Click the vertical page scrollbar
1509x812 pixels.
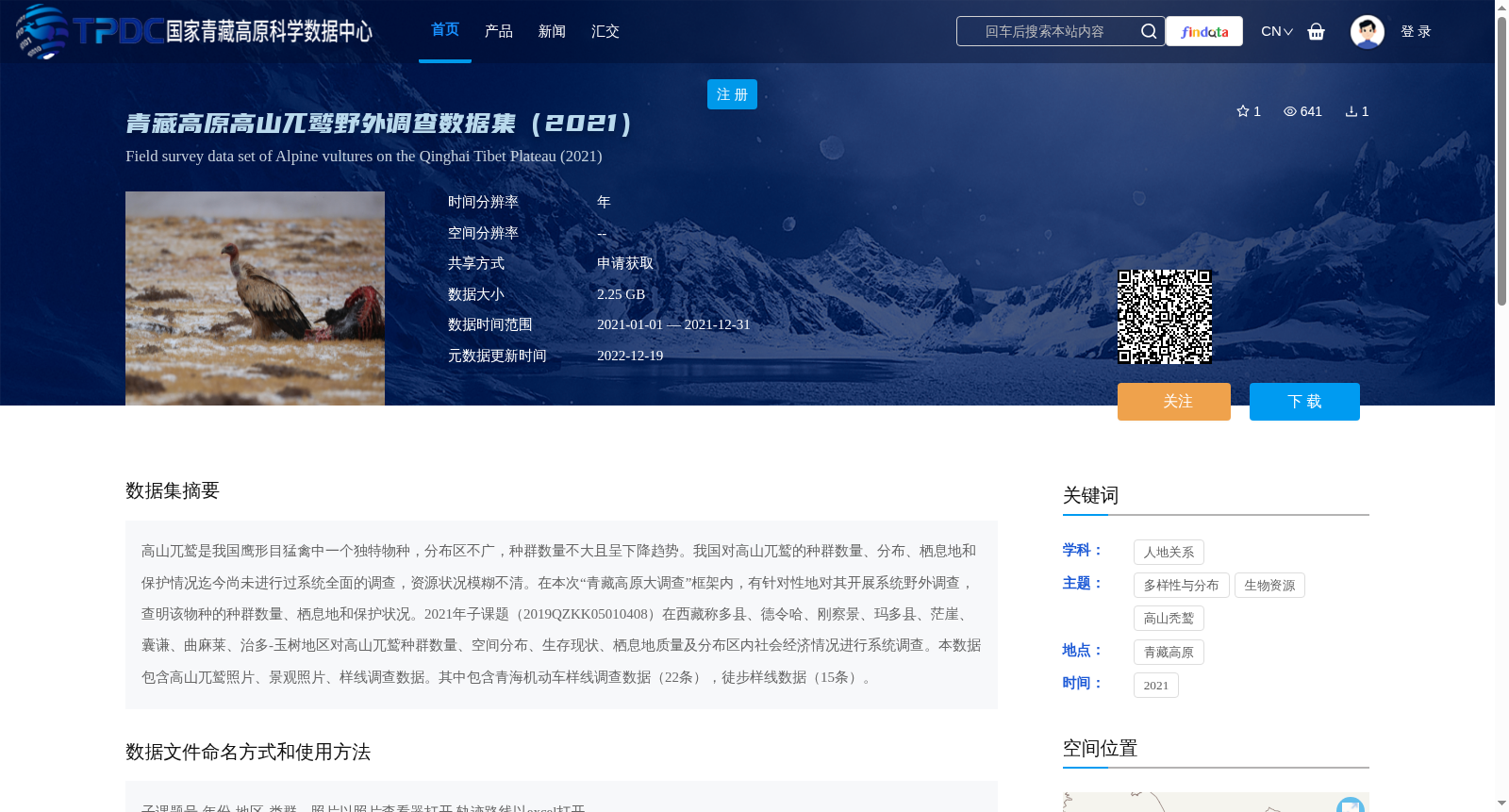pyautogui.click(x=1501, y=160)
